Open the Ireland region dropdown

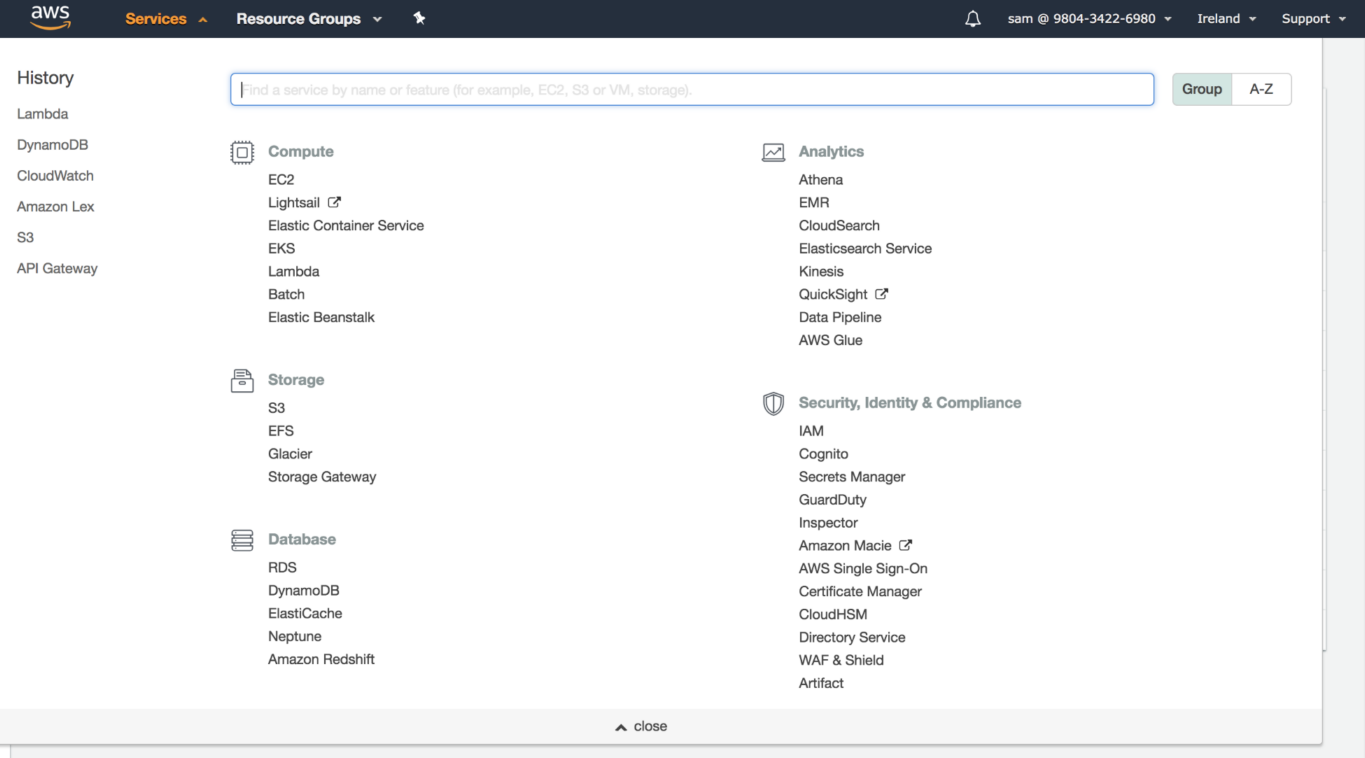(x=1226, y=19)
